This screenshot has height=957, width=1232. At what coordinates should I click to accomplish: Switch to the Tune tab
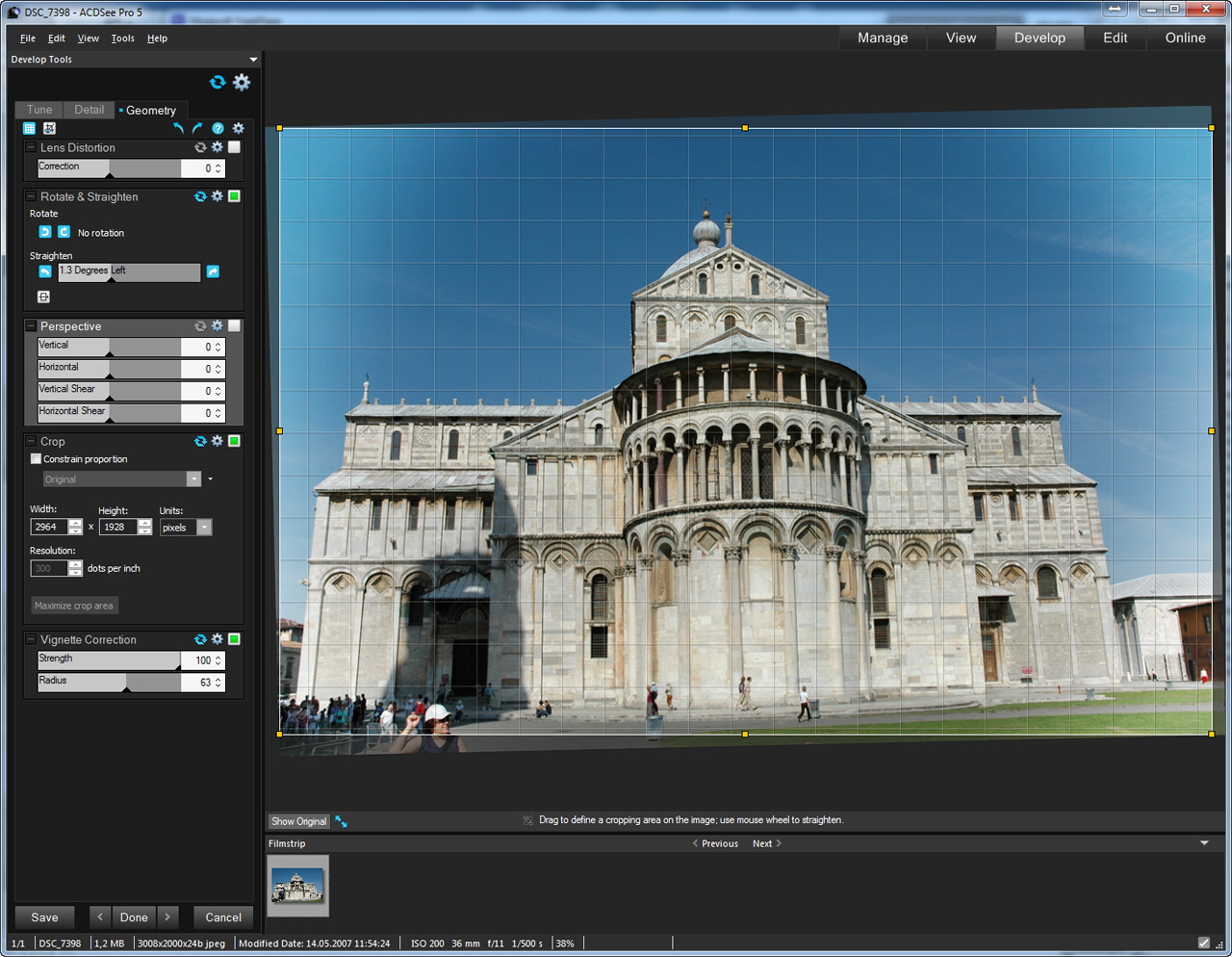tap(39, 110)
